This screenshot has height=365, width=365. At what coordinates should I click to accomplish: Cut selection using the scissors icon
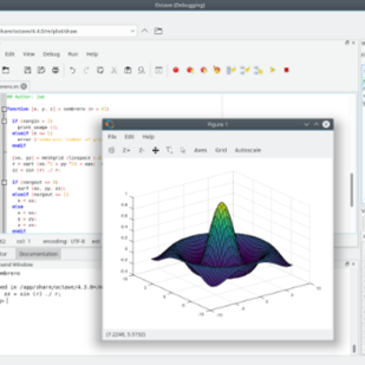click(114, 70)
